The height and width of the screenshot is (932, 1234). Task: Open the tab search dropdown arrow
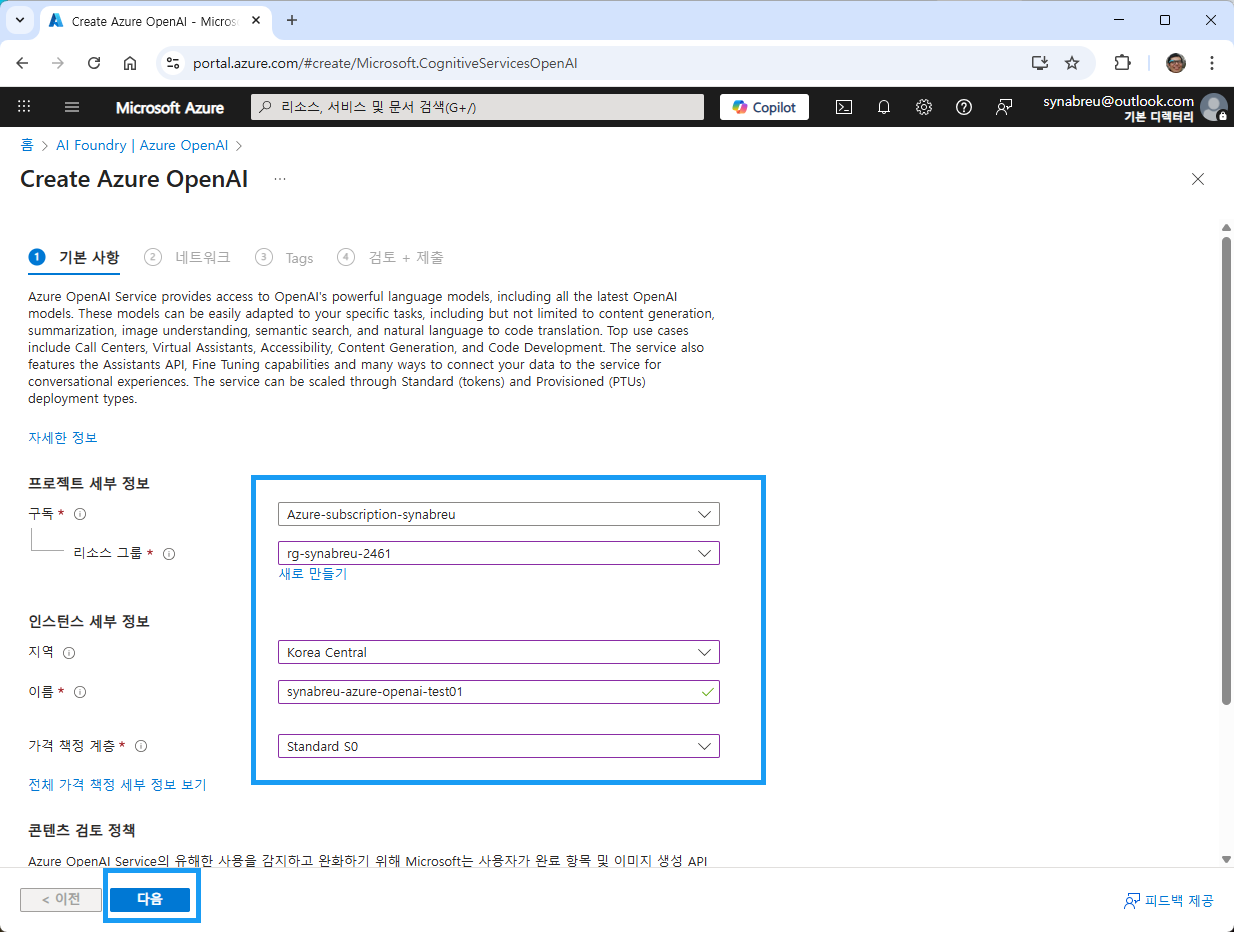19,20
